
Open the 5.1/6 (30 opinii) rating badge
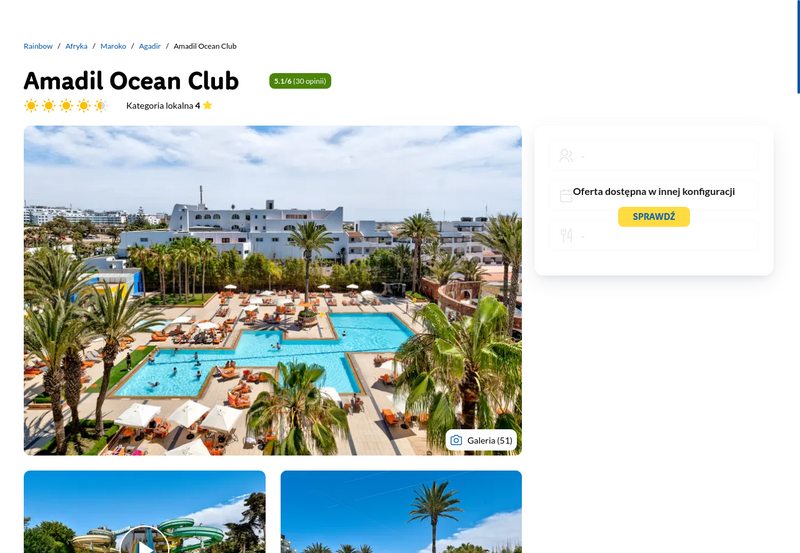[x=300, y=81]
